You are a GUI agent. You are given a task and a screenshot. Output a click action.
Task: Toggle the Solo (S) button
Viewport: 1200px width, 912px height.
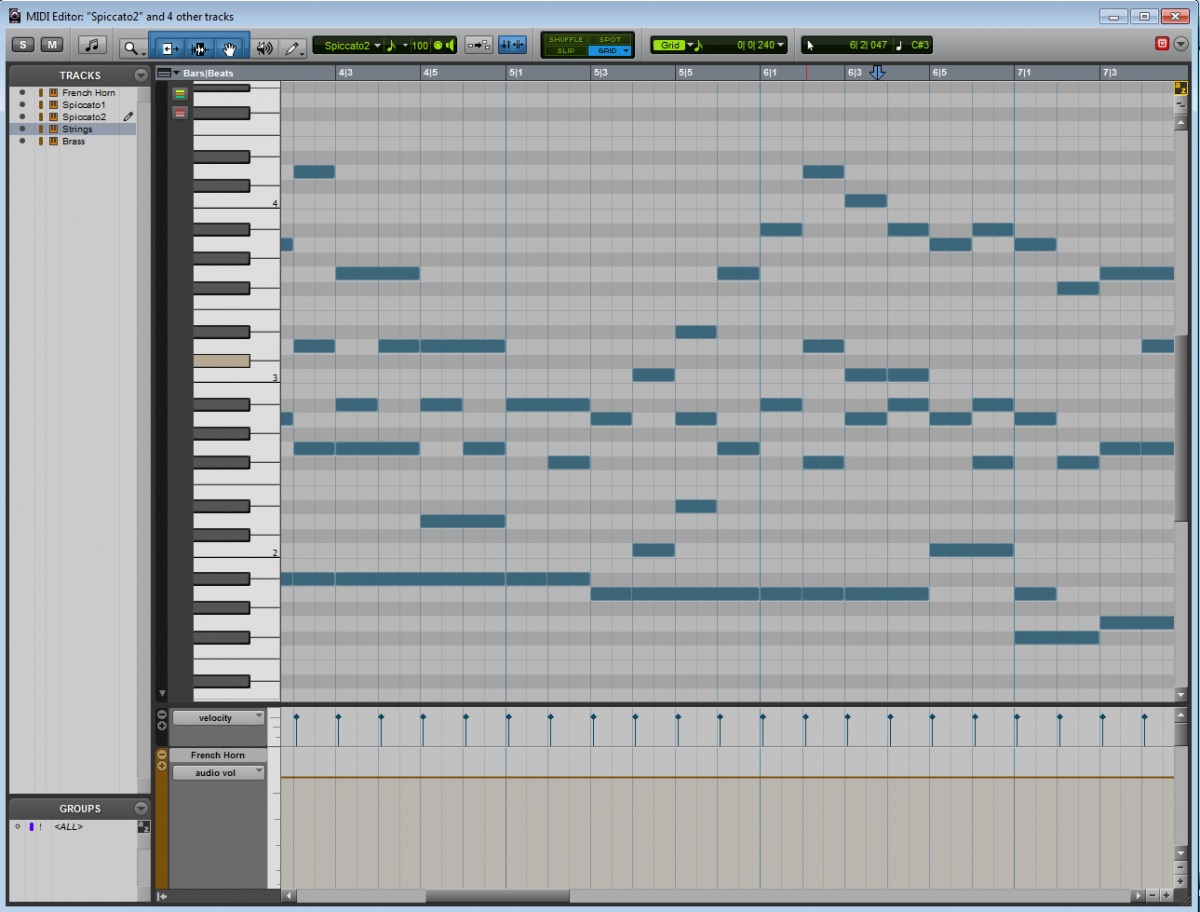pyautogui.click(x=23, y=45)
